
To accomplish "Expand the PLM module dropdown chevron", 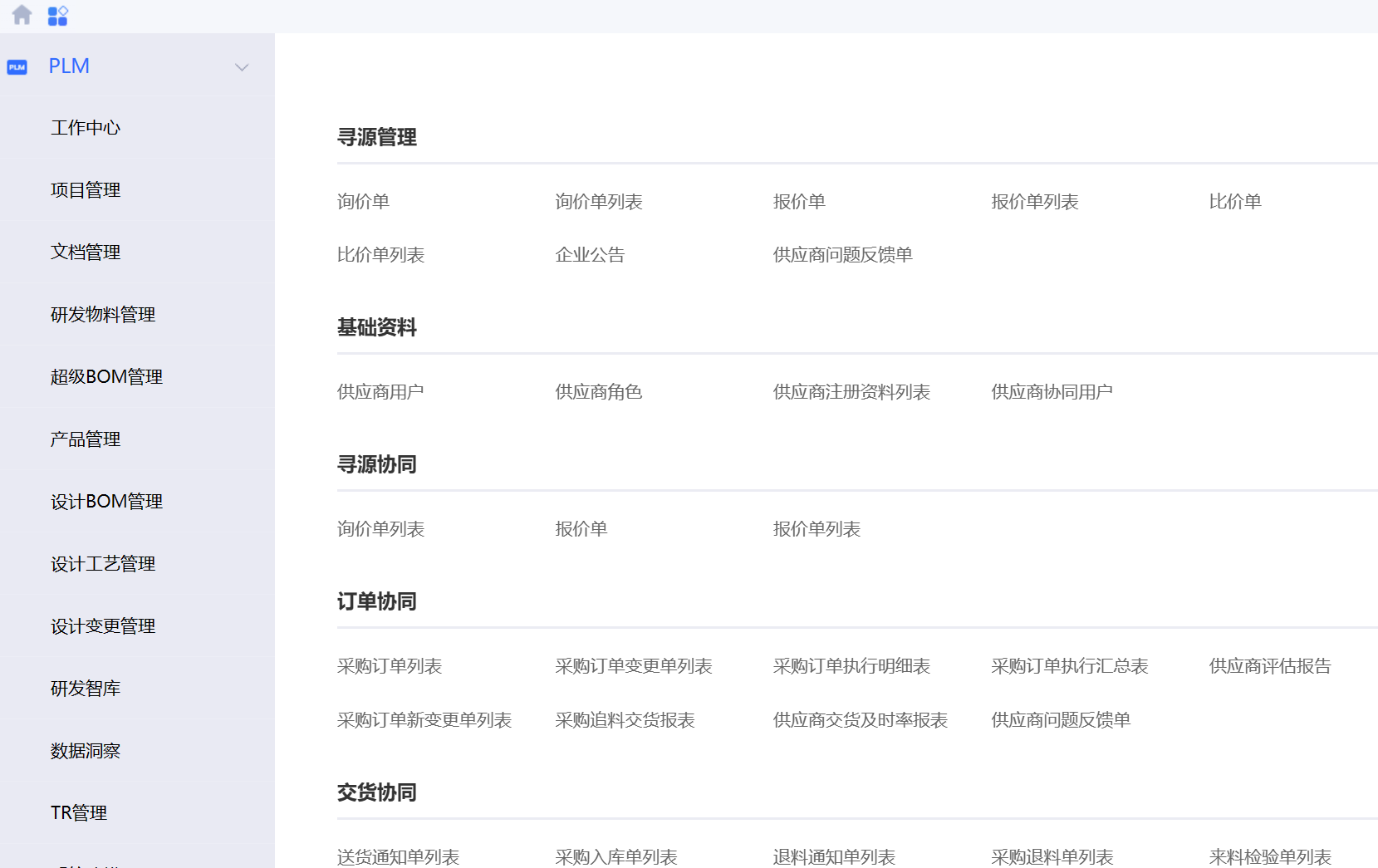I will (x=242, y=67).
